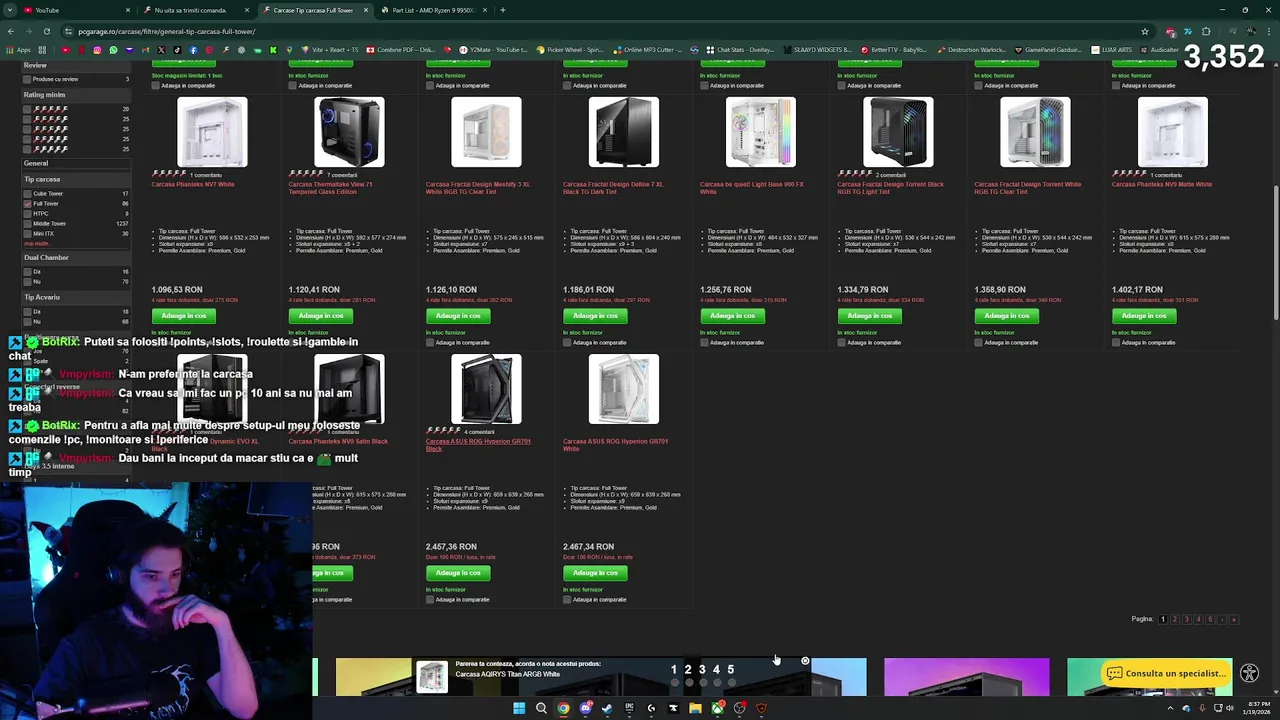This screenshot has height=720, width=1280.
Task: Open a new browser tab
Action: (503, 10)
